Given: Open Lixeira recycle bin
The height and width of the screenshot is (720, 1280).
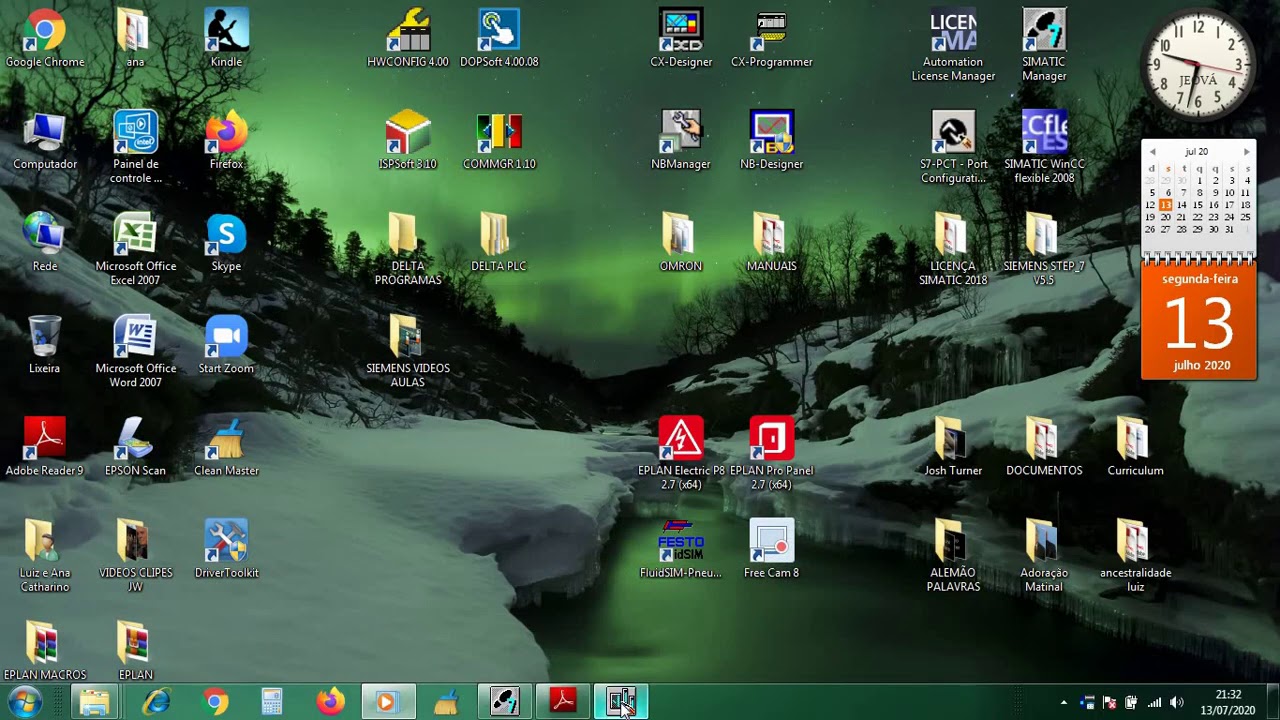Looking at the screenshot, I should coord(45,344).
